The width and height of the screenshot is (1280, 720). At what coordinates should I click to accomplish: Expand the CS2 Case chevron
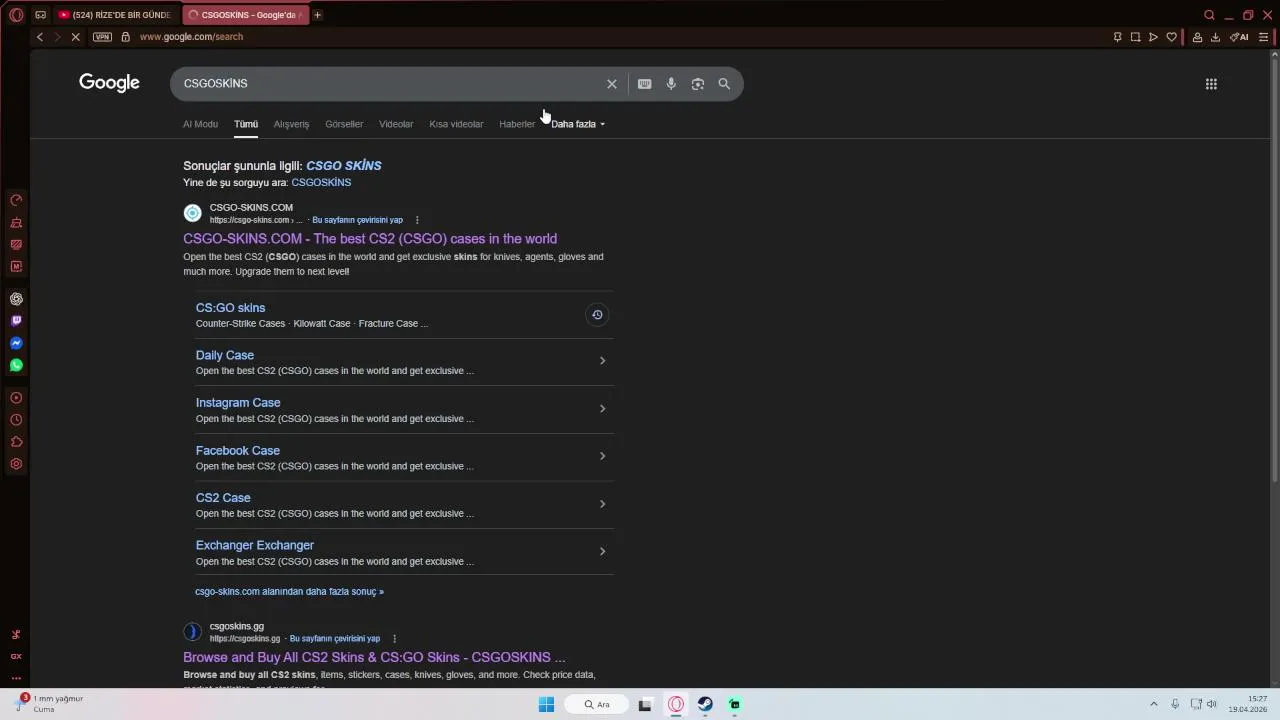coord(602,504)
